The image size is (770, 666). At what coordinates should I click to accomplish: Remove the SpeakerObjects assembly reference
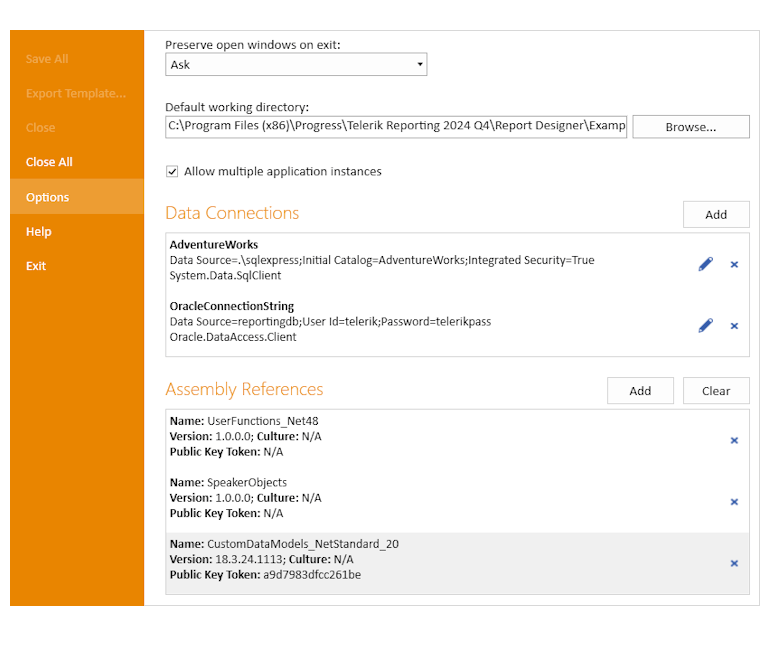(734, 501)
